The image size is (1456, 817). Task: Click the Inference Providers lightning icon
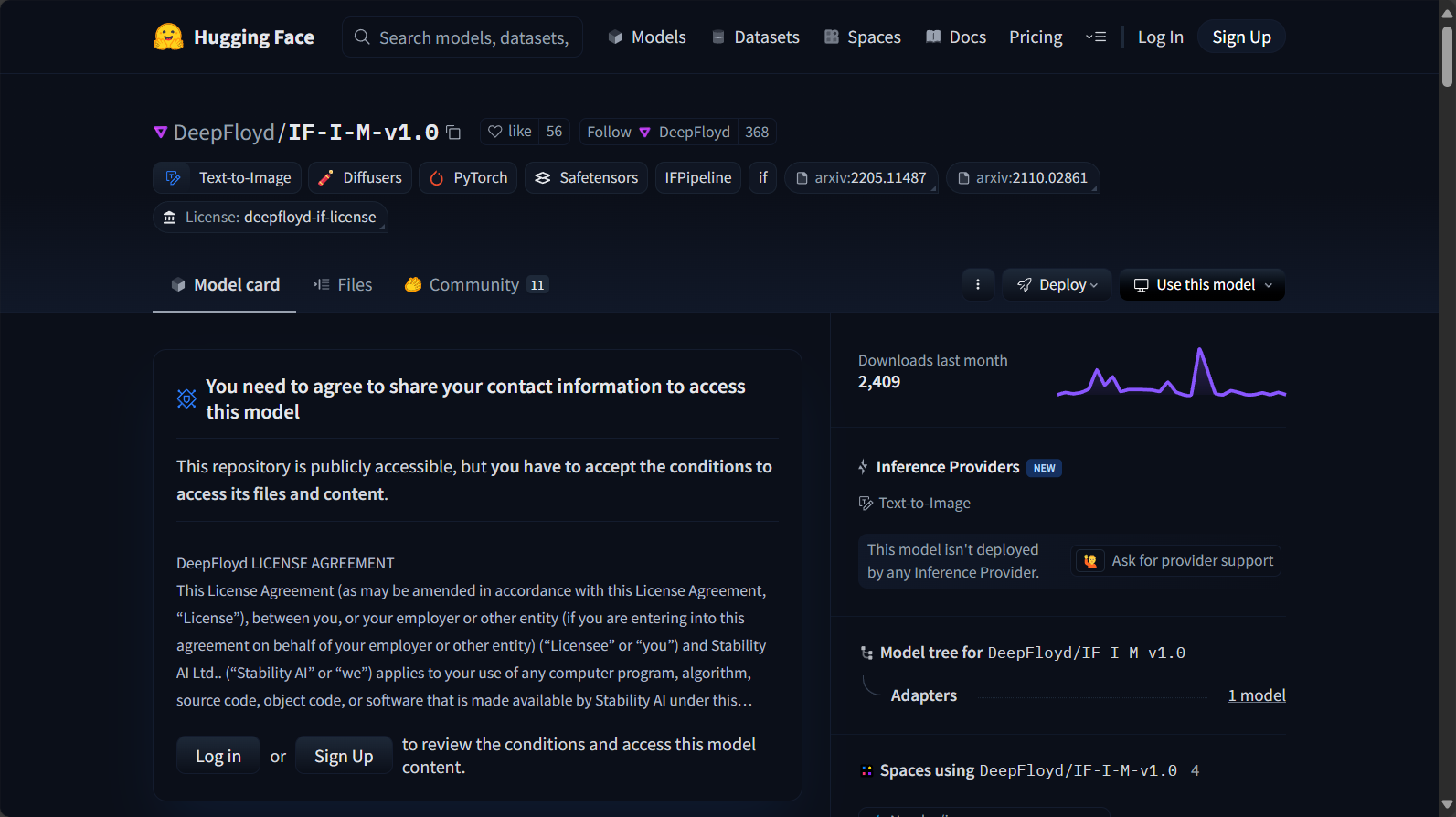tap(863, 467)
